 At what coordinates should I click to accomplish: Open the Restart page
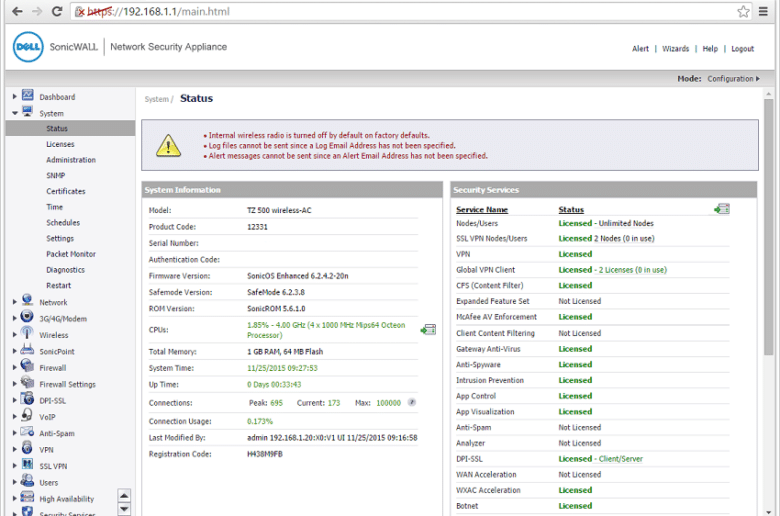(59, 285)
